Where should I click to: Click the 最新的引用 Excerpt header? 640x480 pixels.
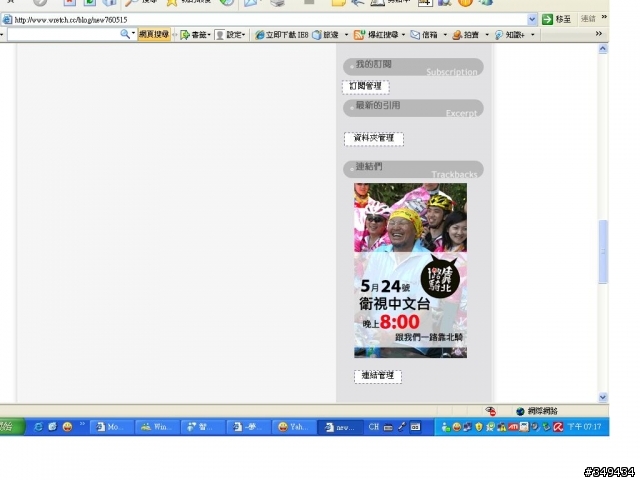click(x=413, y=108)
